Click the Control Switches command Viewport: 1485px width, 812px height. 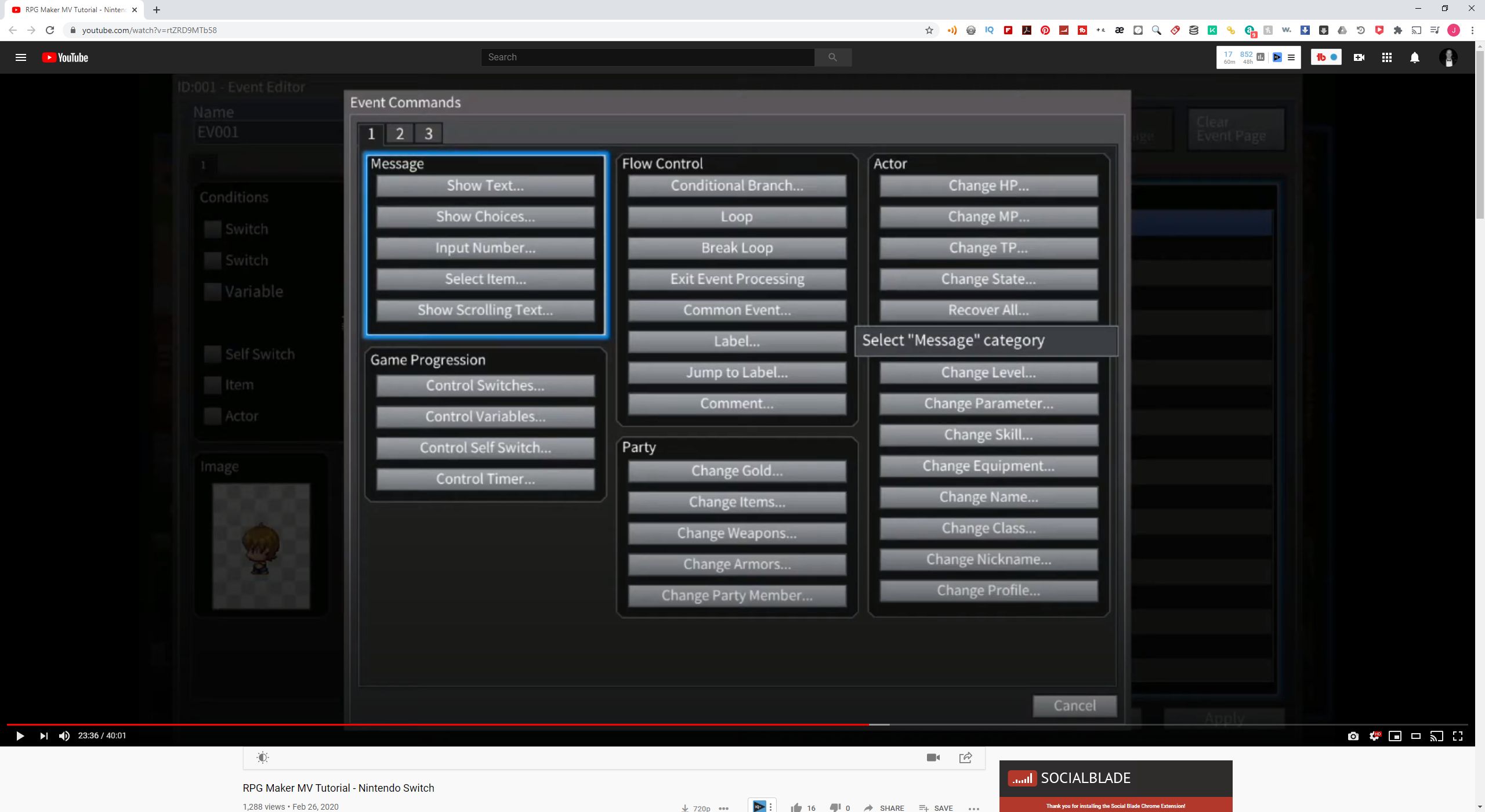[486, 386]
